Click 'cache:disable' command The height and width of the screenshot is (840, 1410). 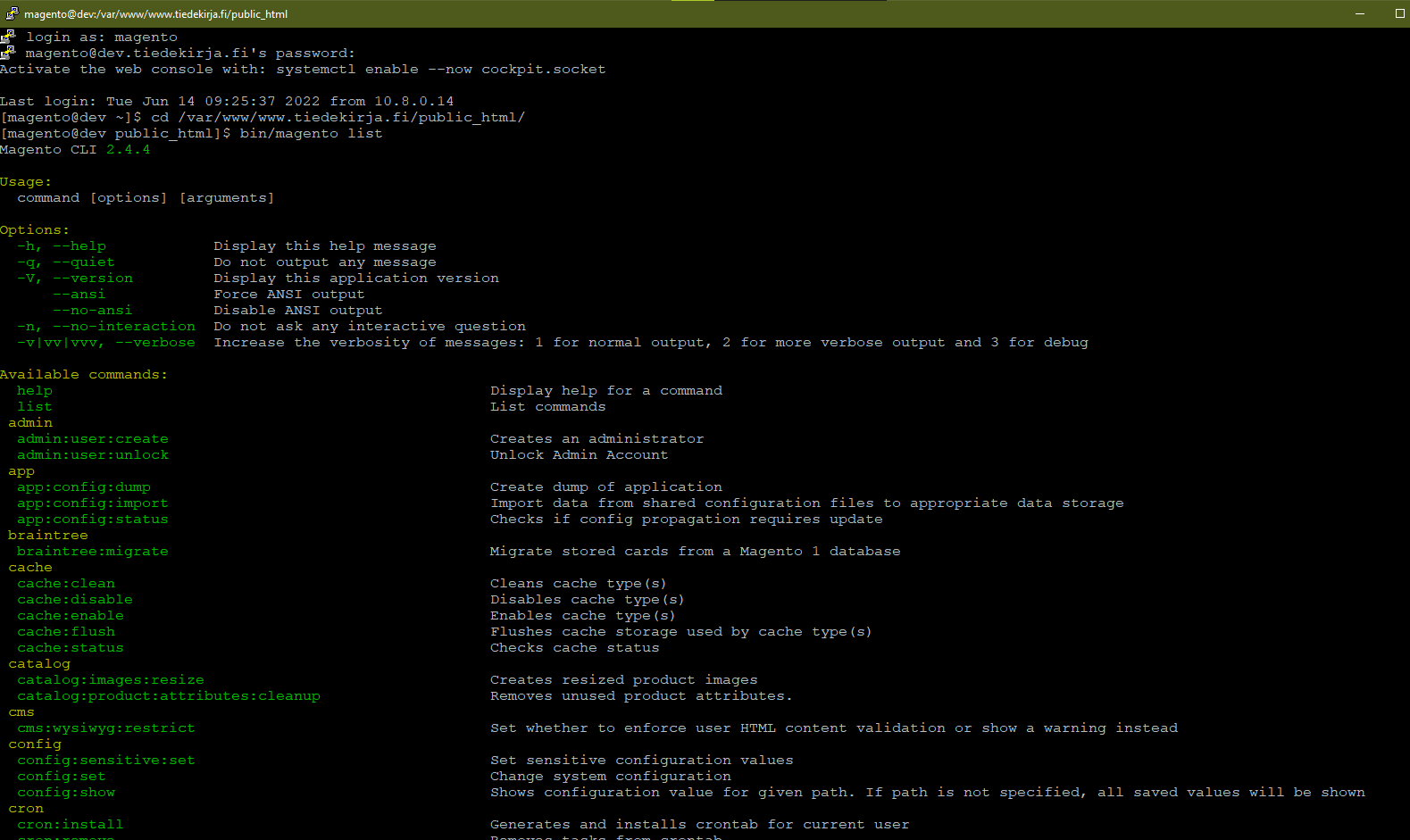point(75,600)
